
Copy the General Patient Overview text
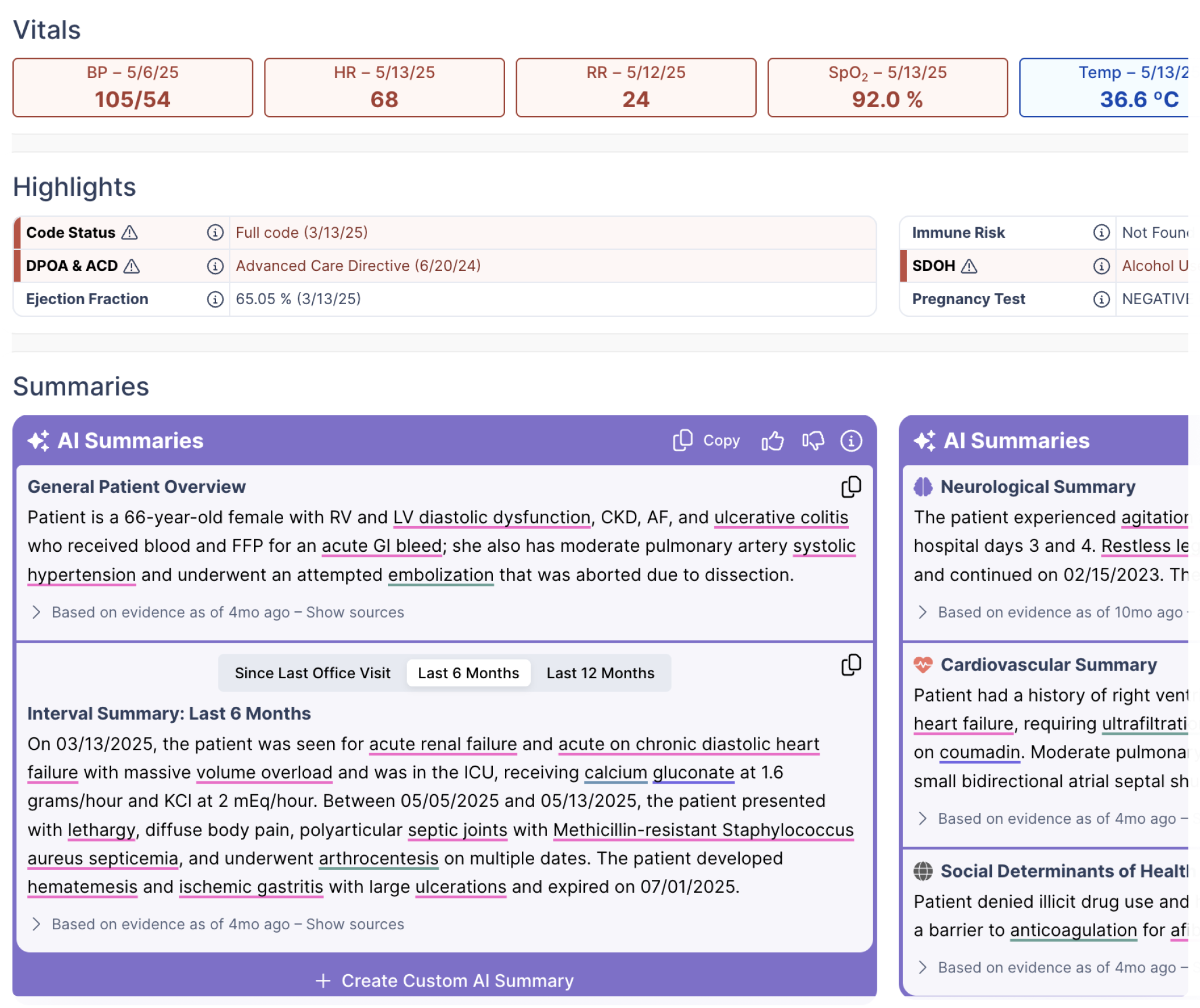[x=850, y=487]
